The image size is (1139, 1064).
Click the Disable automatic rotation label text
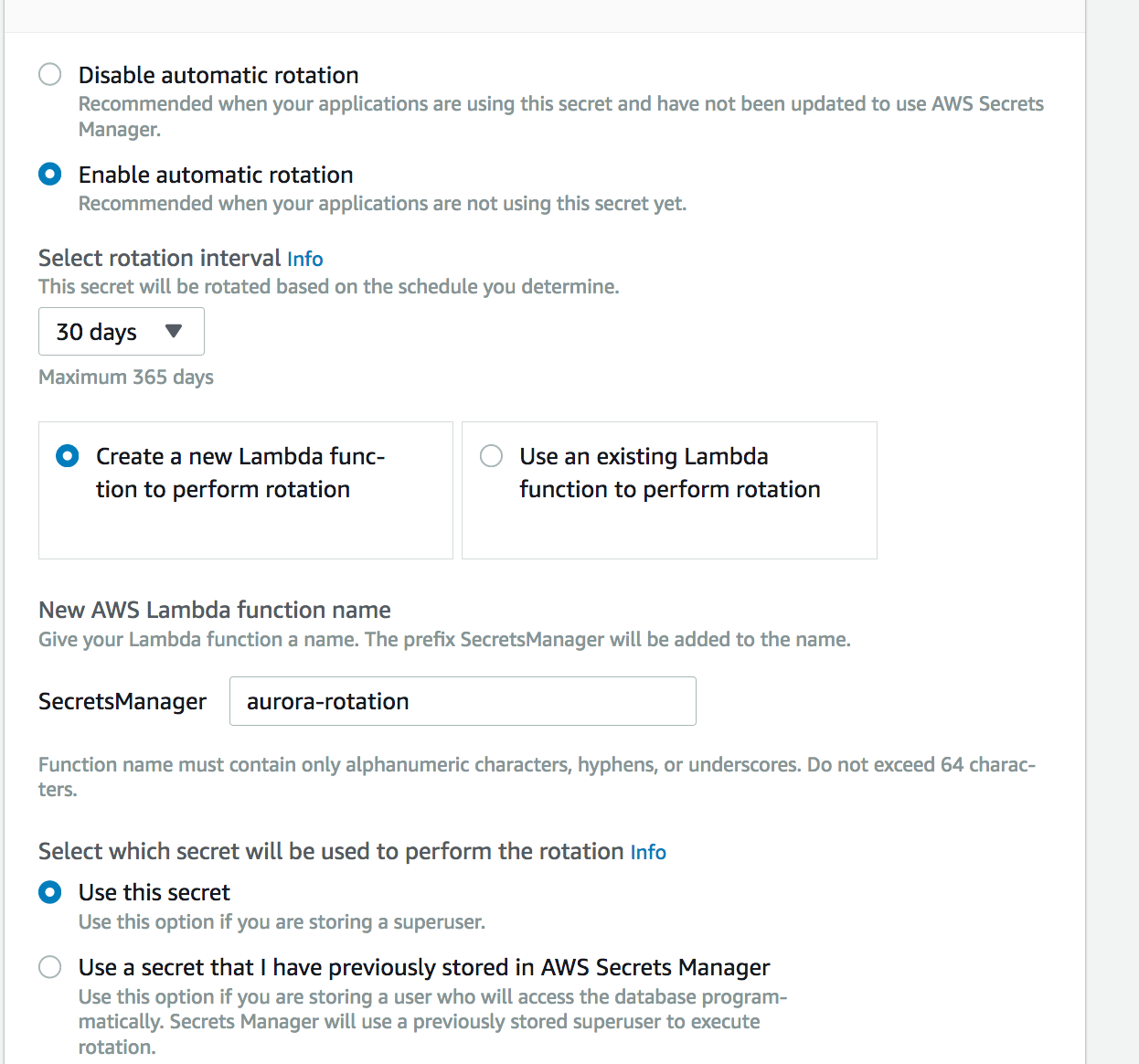218,75
